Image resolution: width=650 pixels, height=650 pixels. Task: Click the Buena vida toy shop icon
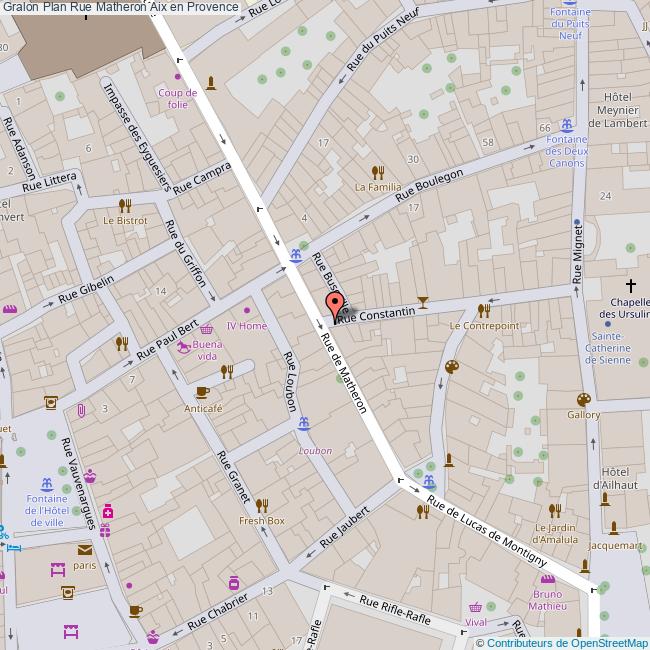(x=184, y=348)
